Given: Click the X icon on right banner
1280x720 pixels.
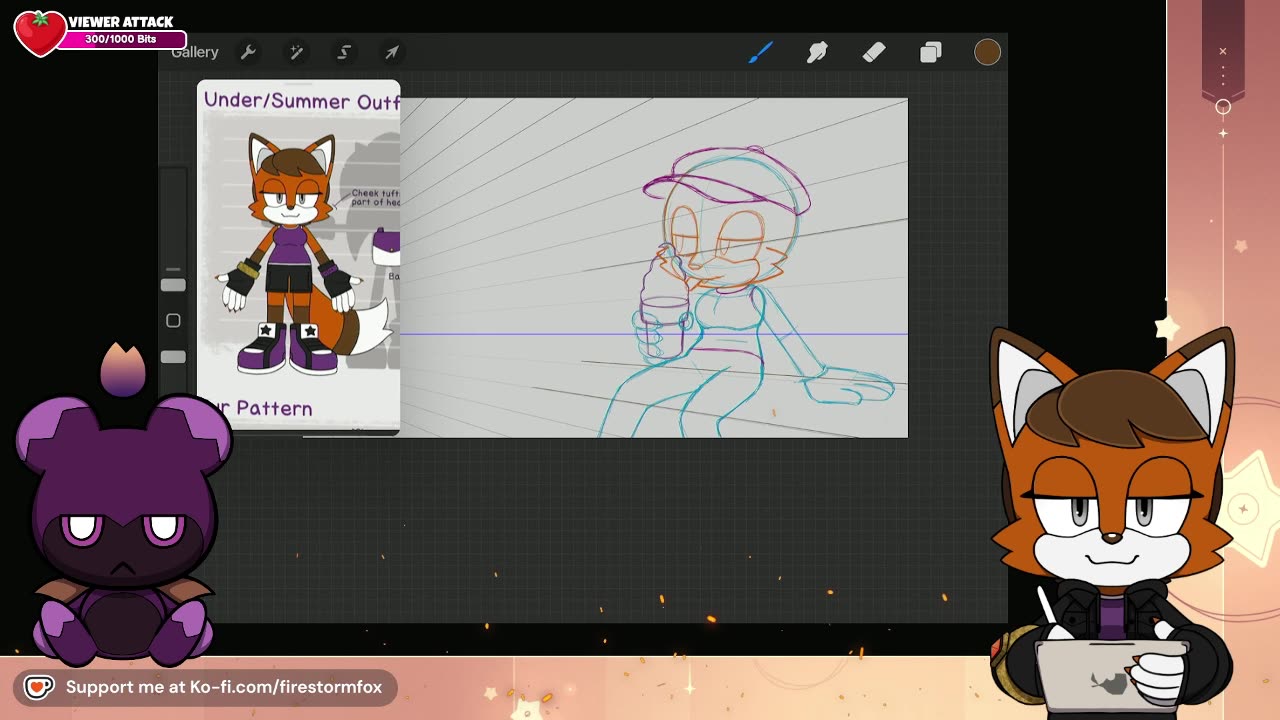Looking at the screenshot, I should pos(1222,51).
